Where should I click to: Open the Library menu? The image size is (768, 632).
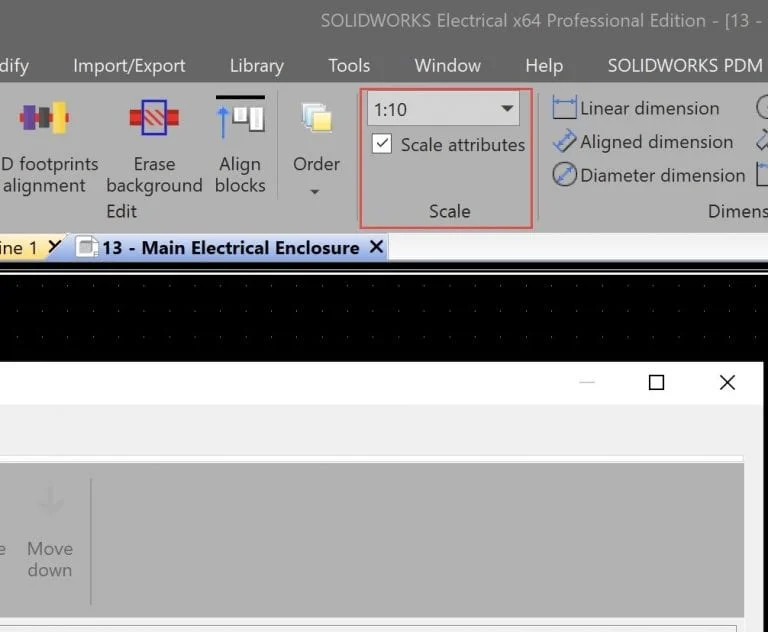click(x=256, y=65)
